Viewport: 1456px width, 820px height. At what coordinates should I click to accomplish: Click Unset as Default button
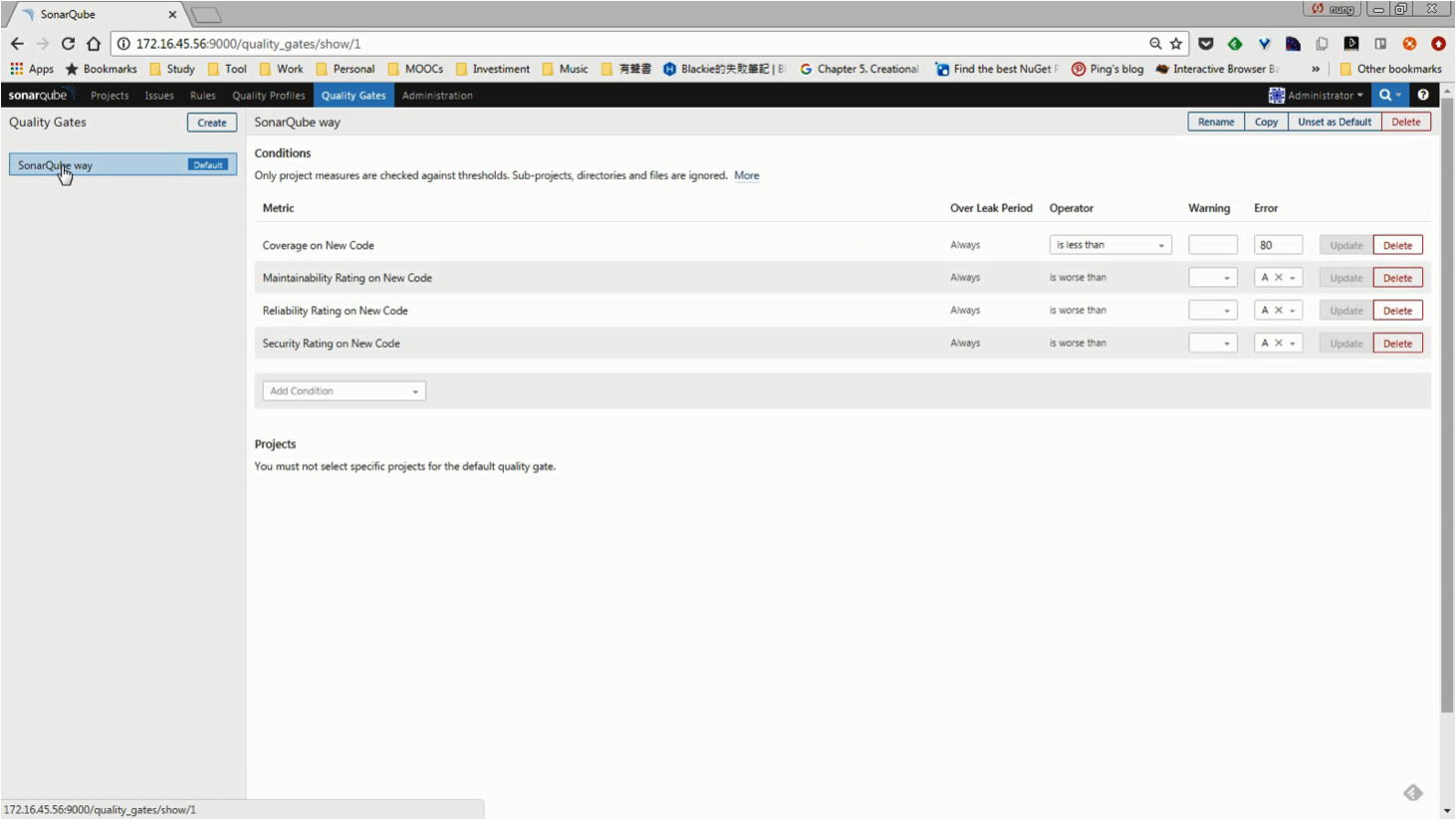1335,122
